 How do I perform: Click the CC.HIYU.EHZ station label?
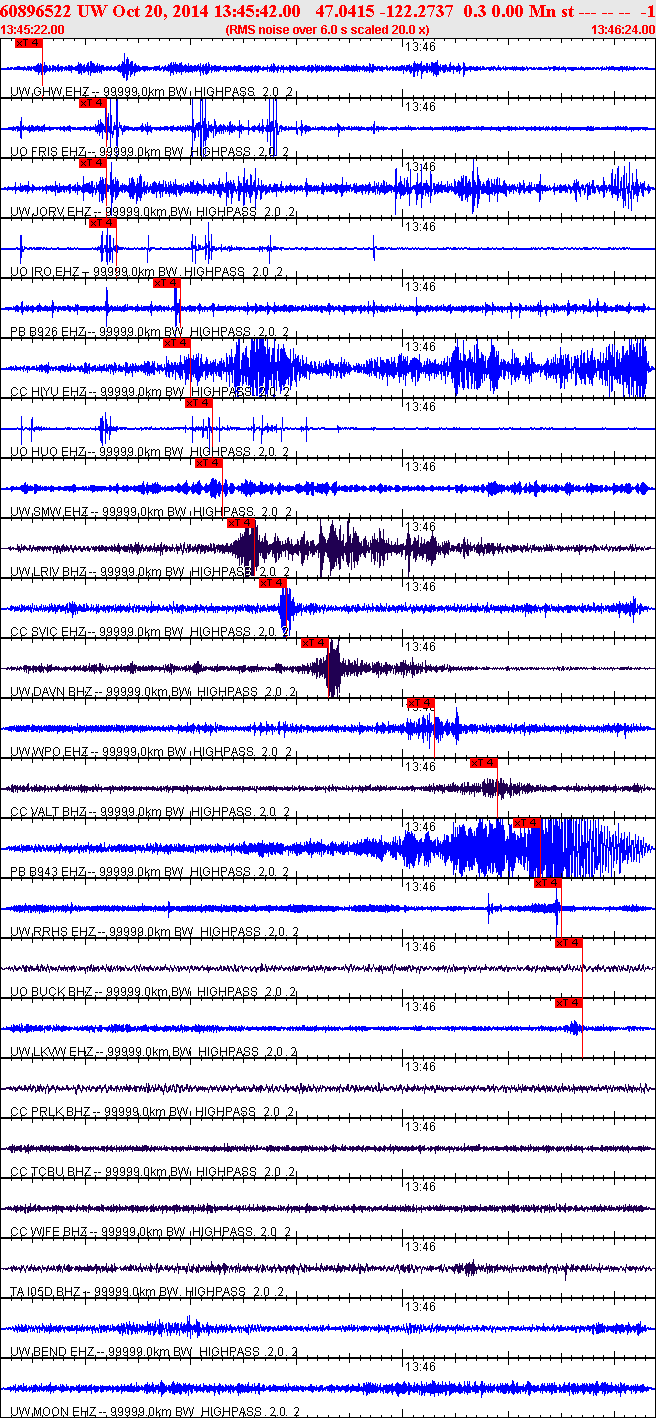click(47, 392)
